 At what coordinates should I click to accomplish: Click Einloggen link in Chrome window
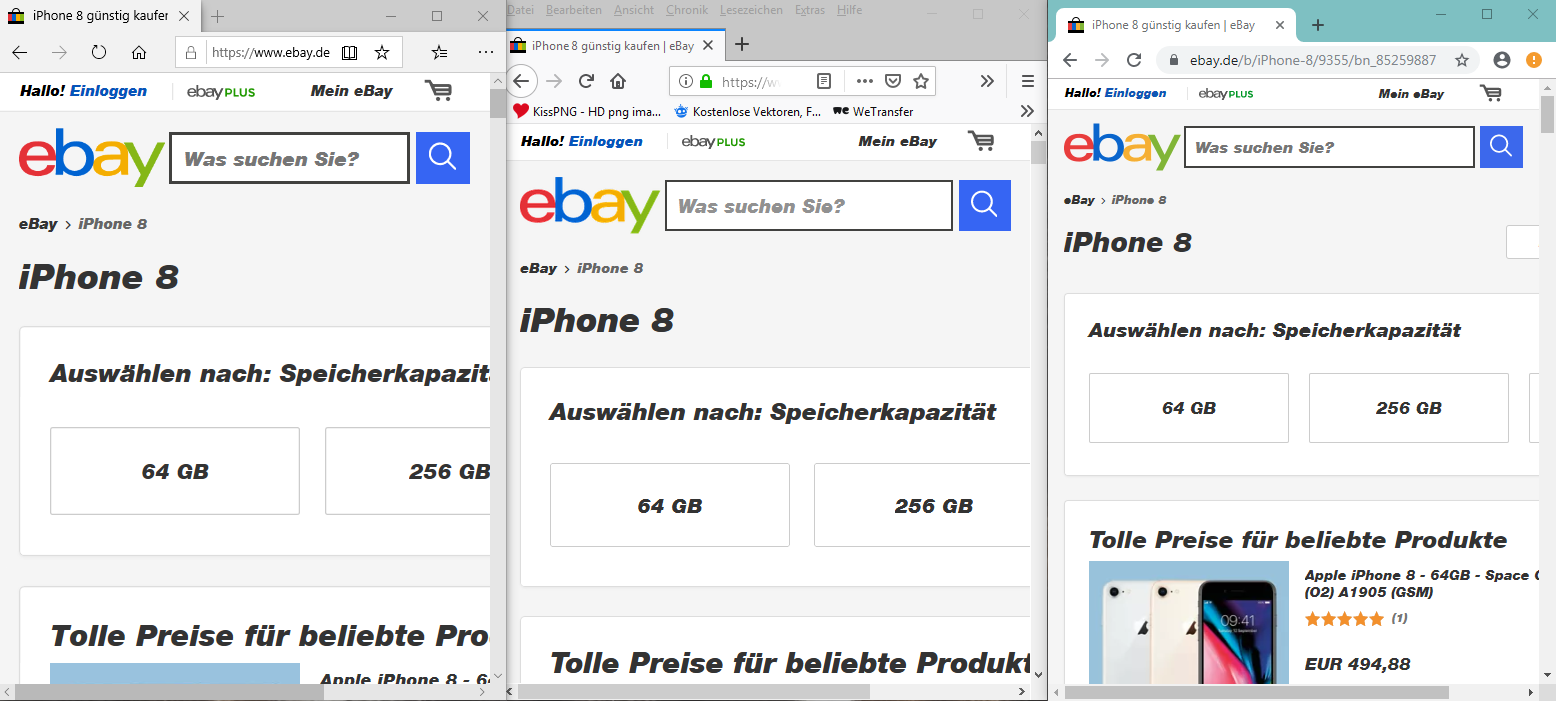1135,93
